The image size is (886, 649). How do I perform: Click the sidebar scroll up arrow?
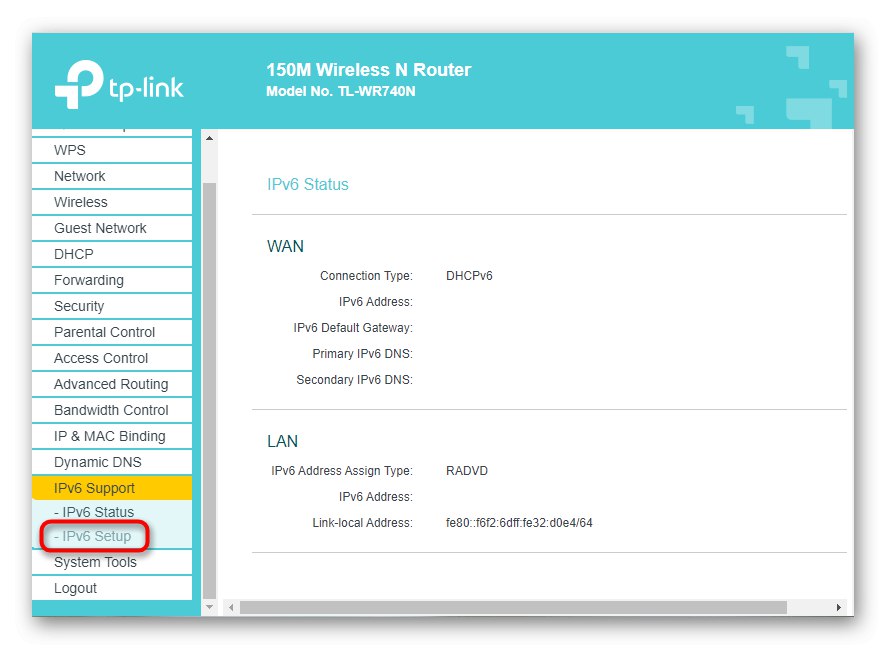coord(209,138)
